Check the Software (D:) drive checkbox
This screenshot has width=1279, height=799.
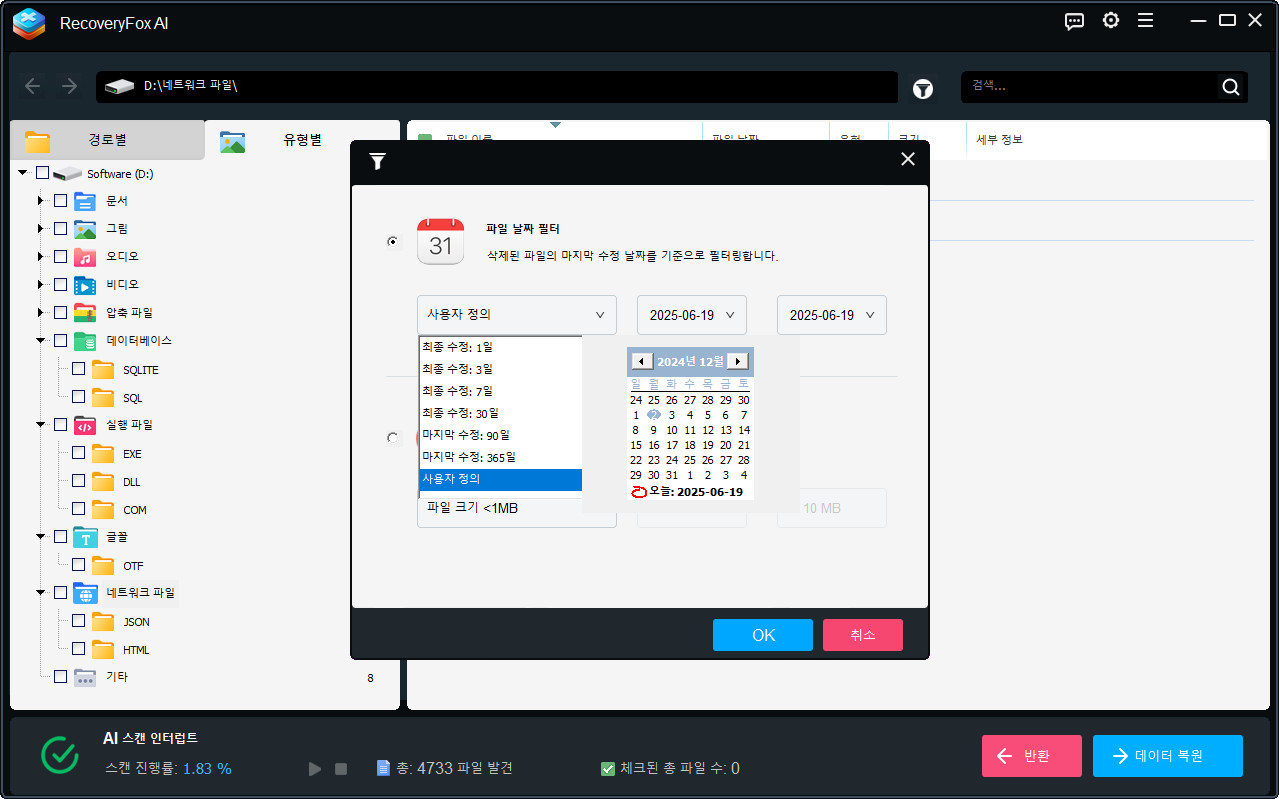coord(41,172)
